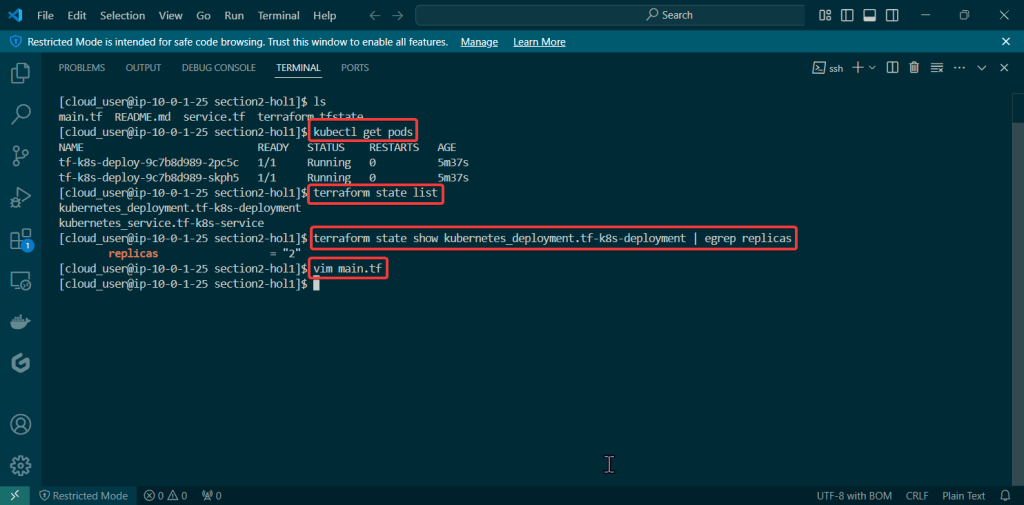
Task: Click the Learn More link in the banner
Action: (x=539, y=42)
